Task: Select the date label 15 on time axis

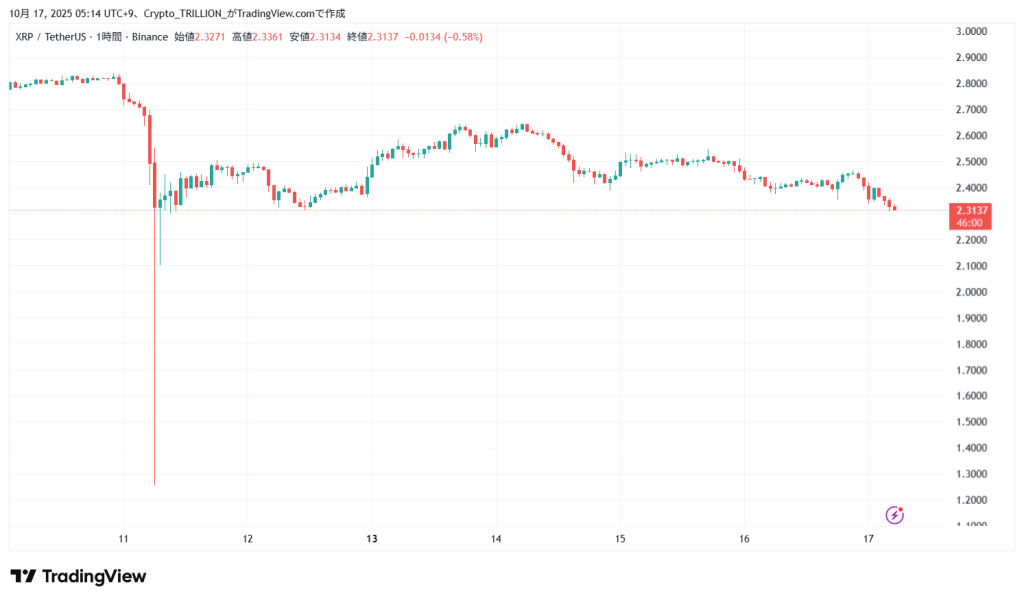Action: click(x=620, y=539)
